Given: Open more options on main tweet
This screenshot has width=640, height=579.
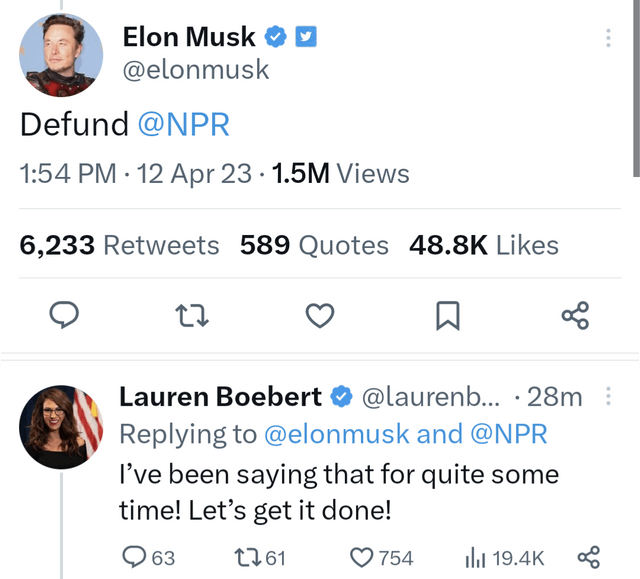Looking at the screenshot, I should [x=608, y=38].
